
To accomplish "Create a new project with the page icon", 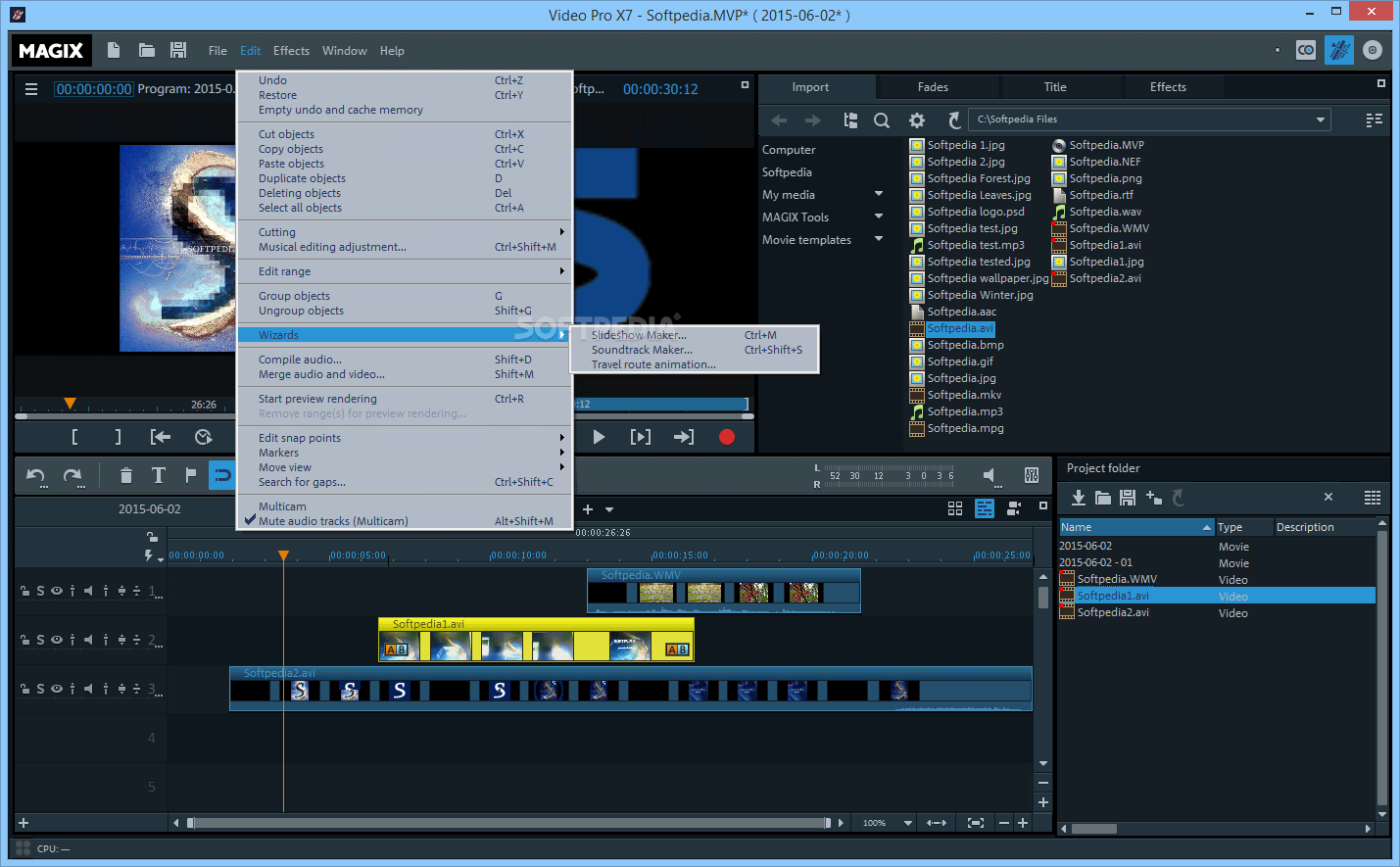I will 114,50.
